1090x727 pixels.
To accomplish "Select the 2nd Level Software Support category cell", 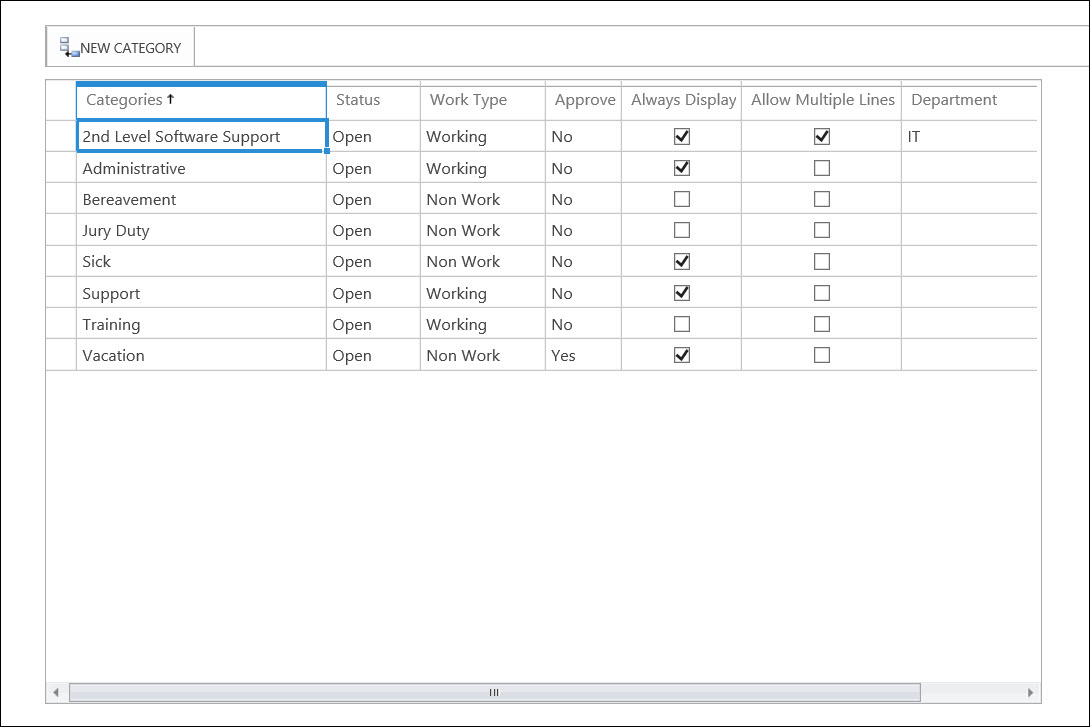I will 201,136.
